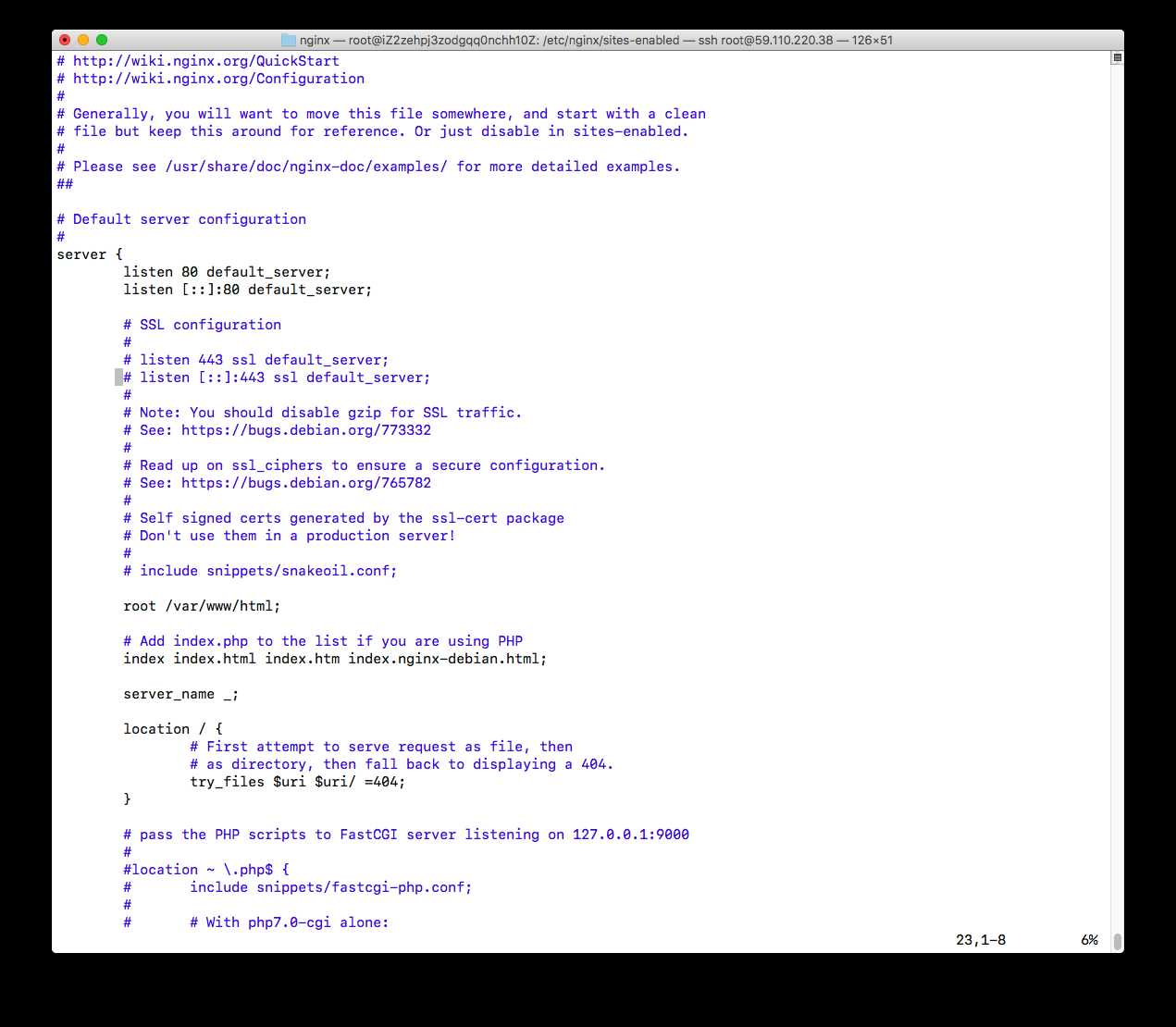This screenshot has height=1027, width=1176.
Task: Click the 'Add index.php to the list' comment
Action: tap(323, 641)
